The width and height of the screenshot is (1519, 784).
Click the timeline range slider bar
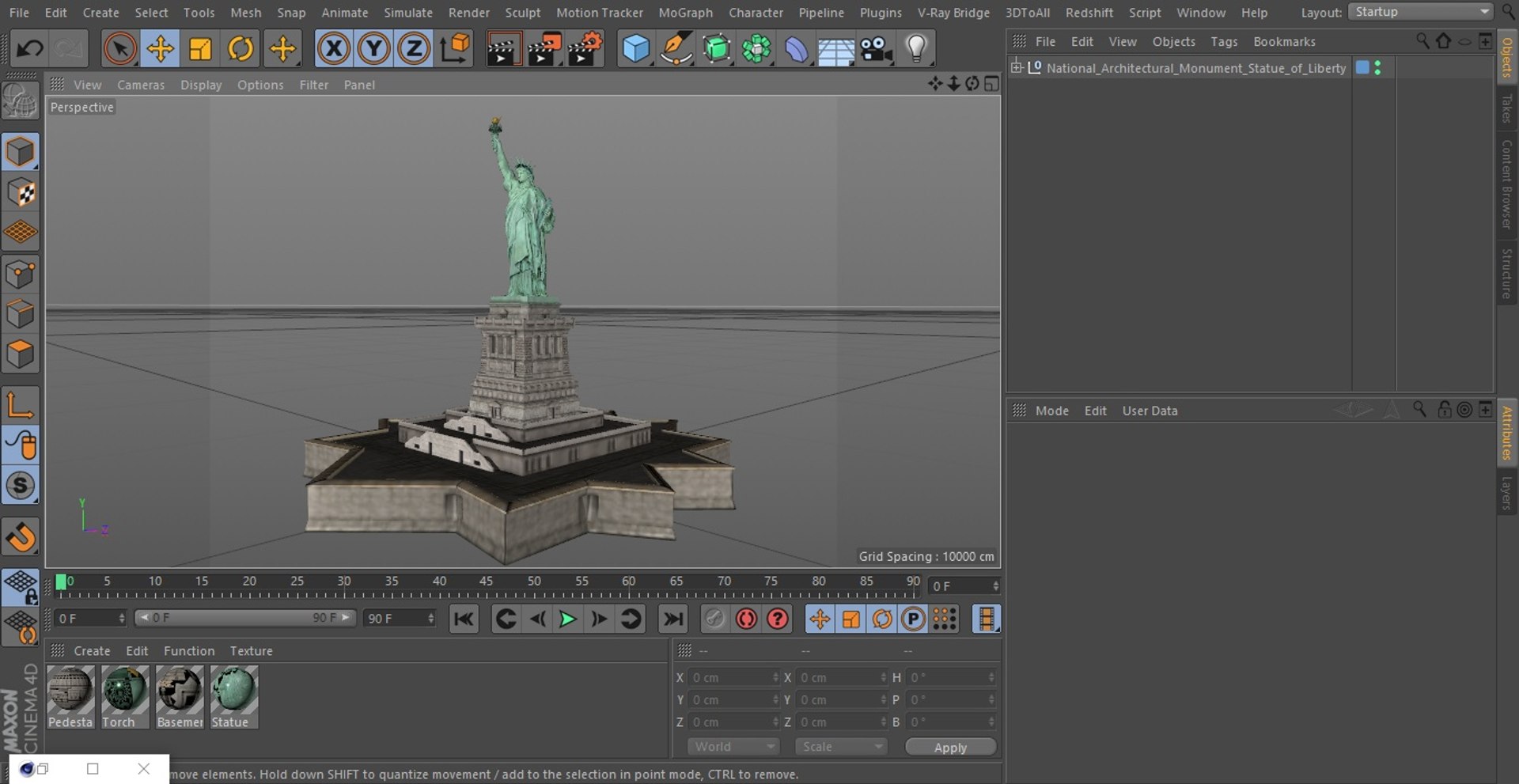click(245, 618)
